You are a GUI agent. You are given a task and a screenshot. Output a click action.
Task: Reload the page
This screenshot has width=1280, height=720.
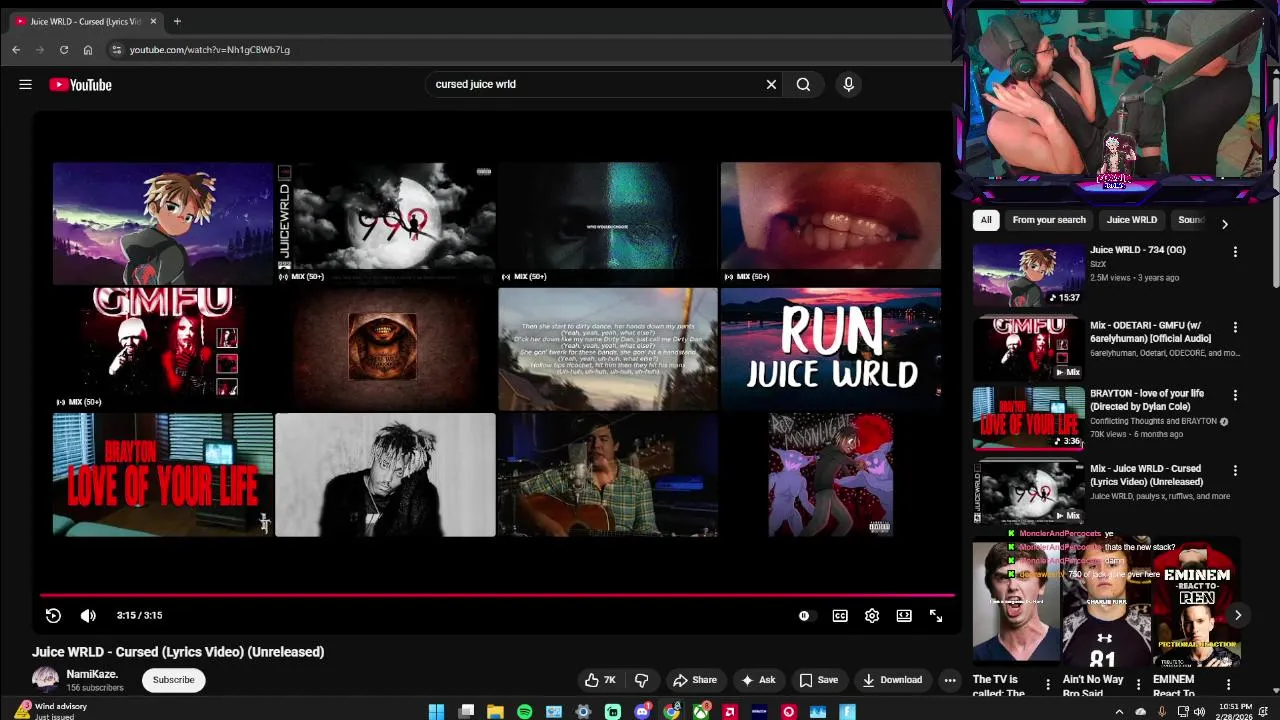pos(64,50)
